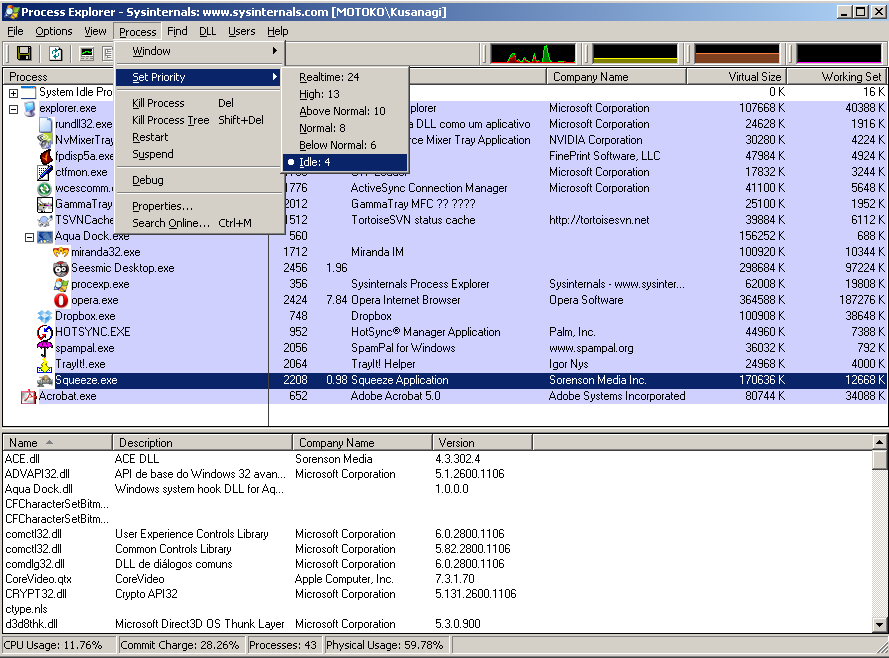
Task: Choose Restart in the Process menu
Action: tap(198, 137)
